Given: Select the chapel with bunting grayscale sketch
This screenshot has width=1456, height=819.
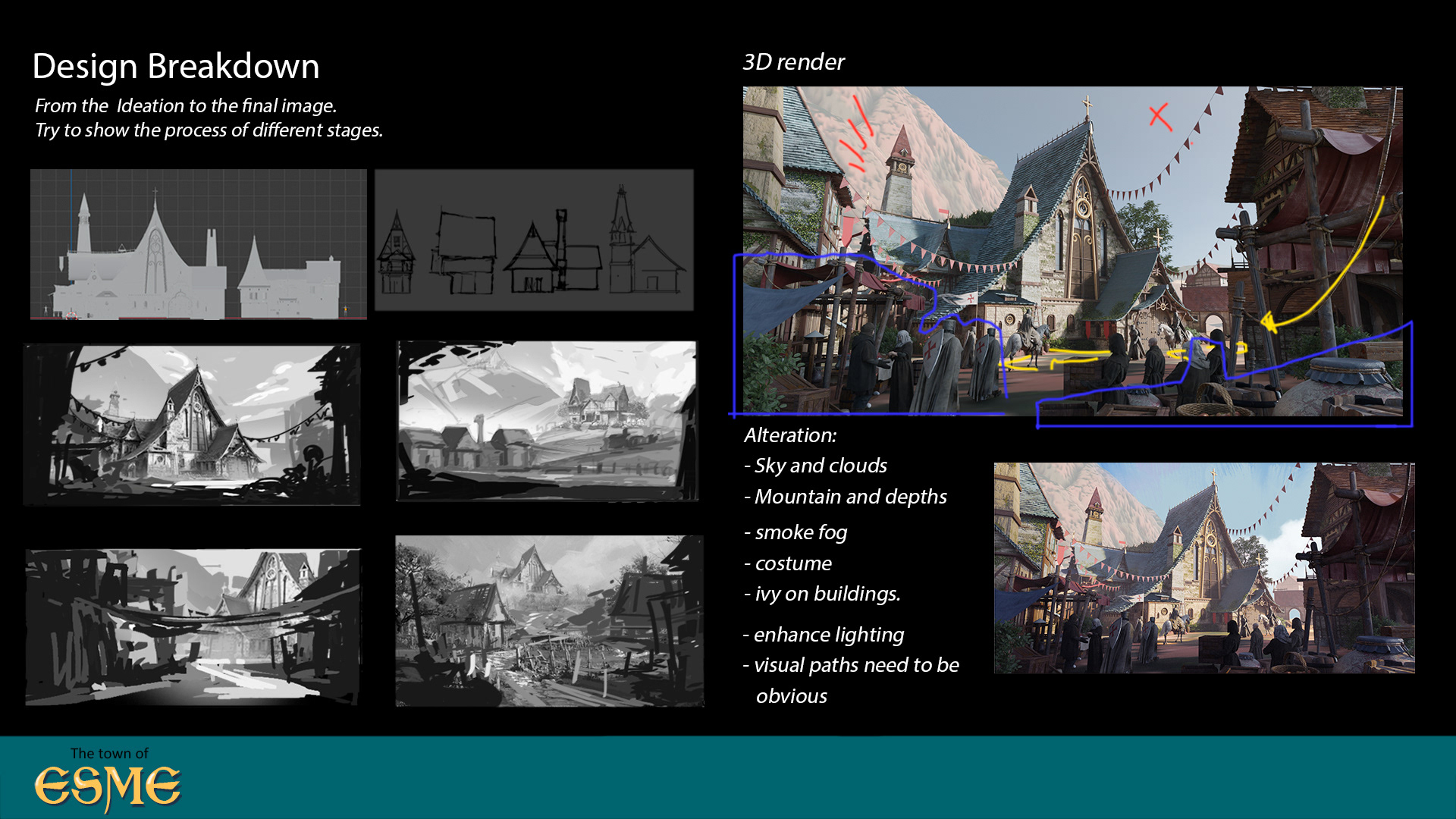Looking at the screenshot, I should tap(191, 424).
